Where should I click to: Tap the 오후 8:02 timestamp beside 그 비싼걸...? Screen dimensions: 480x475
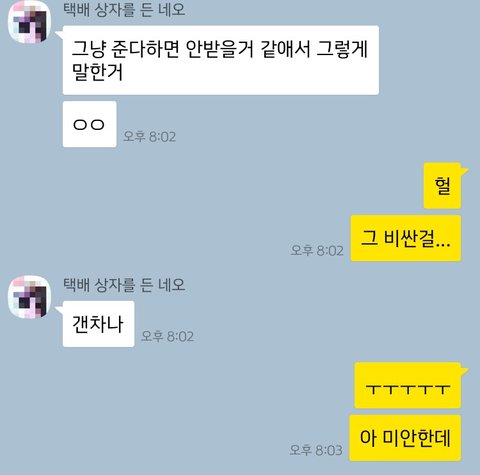click(317, 251)
